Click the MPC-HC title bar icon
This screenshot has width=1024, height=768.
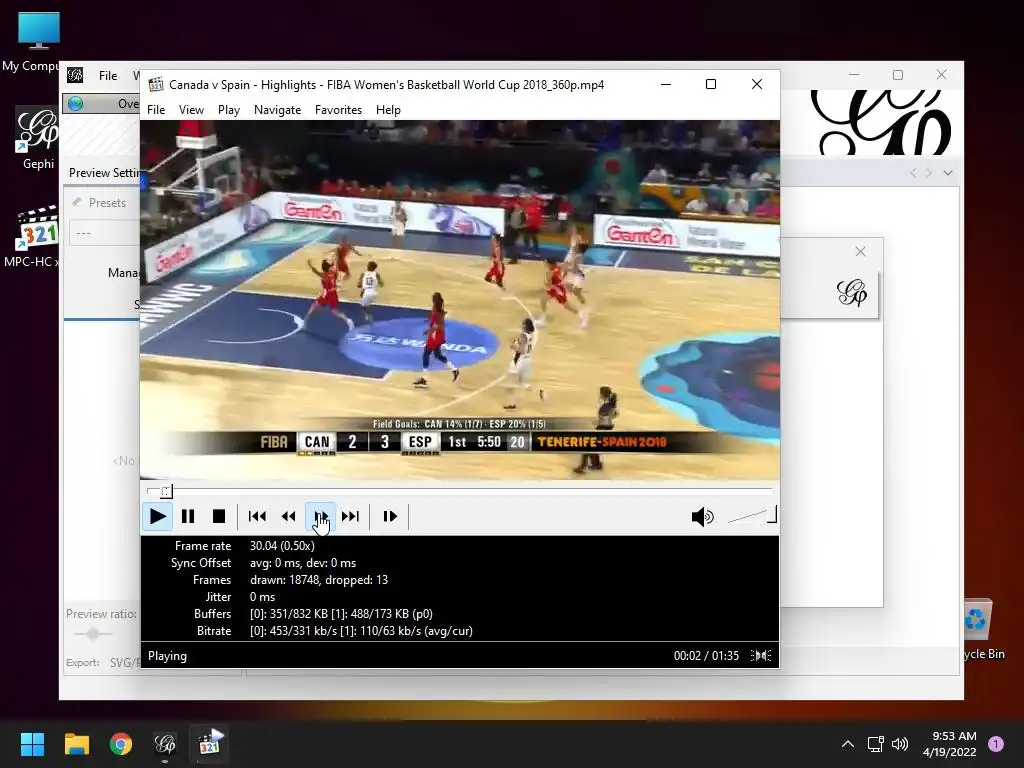(x=155, y=84)
